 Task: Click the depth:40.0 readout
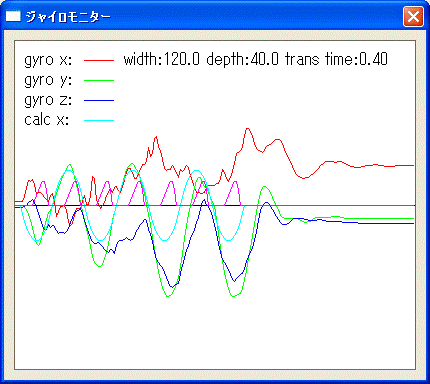click(x=242, y=60)
